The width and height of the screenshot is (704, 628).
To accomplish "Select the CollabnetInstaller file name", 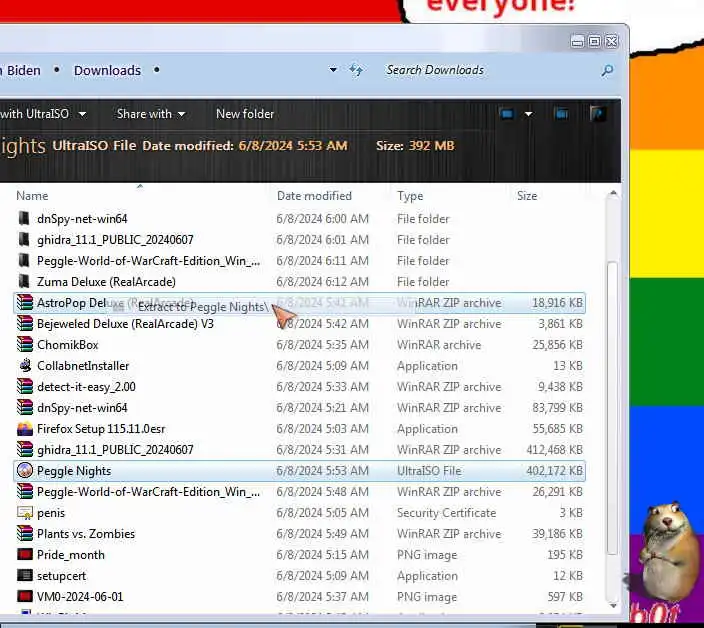I will click(83, 366).
